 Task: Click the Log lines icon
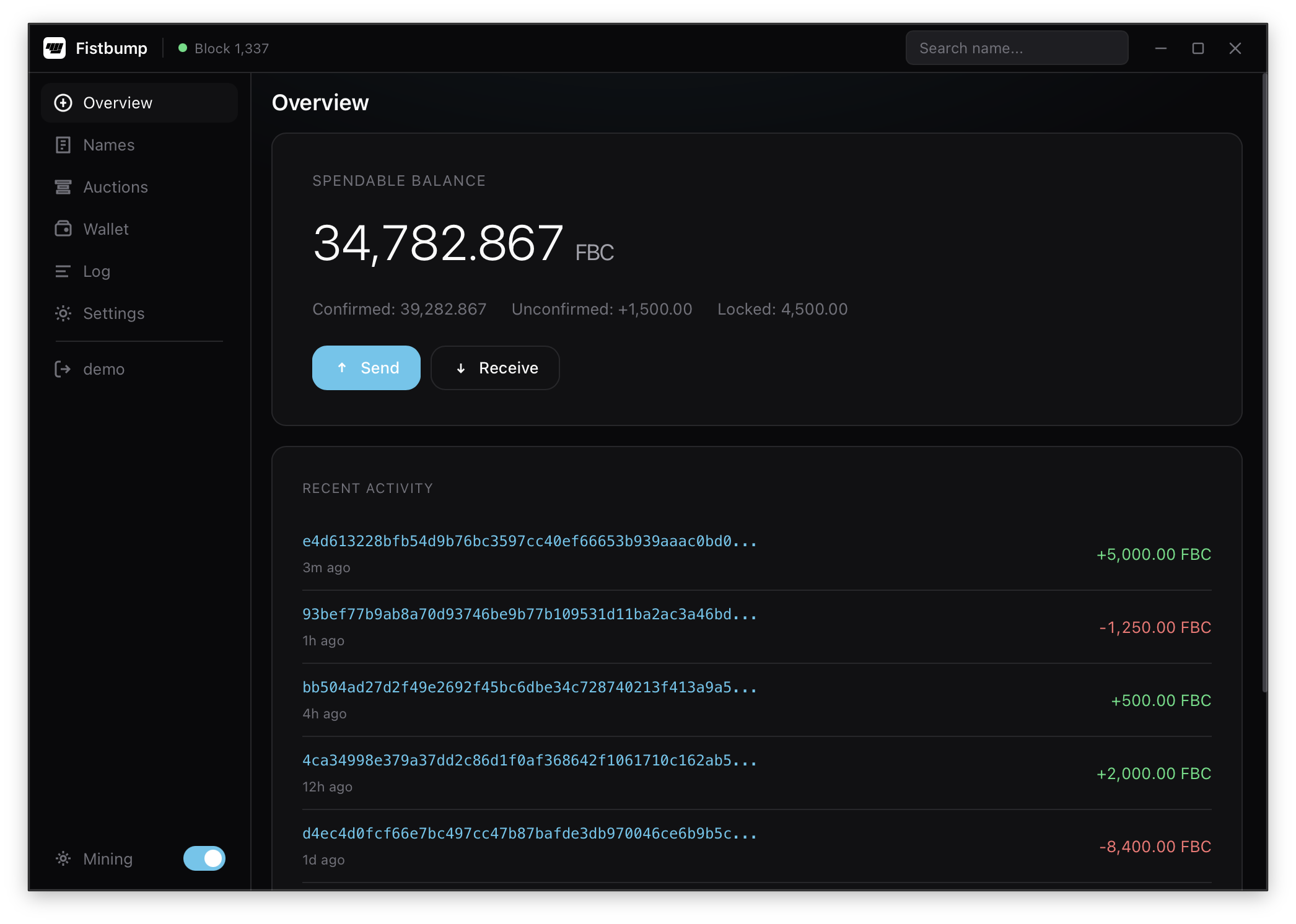[x=63, y=271]
